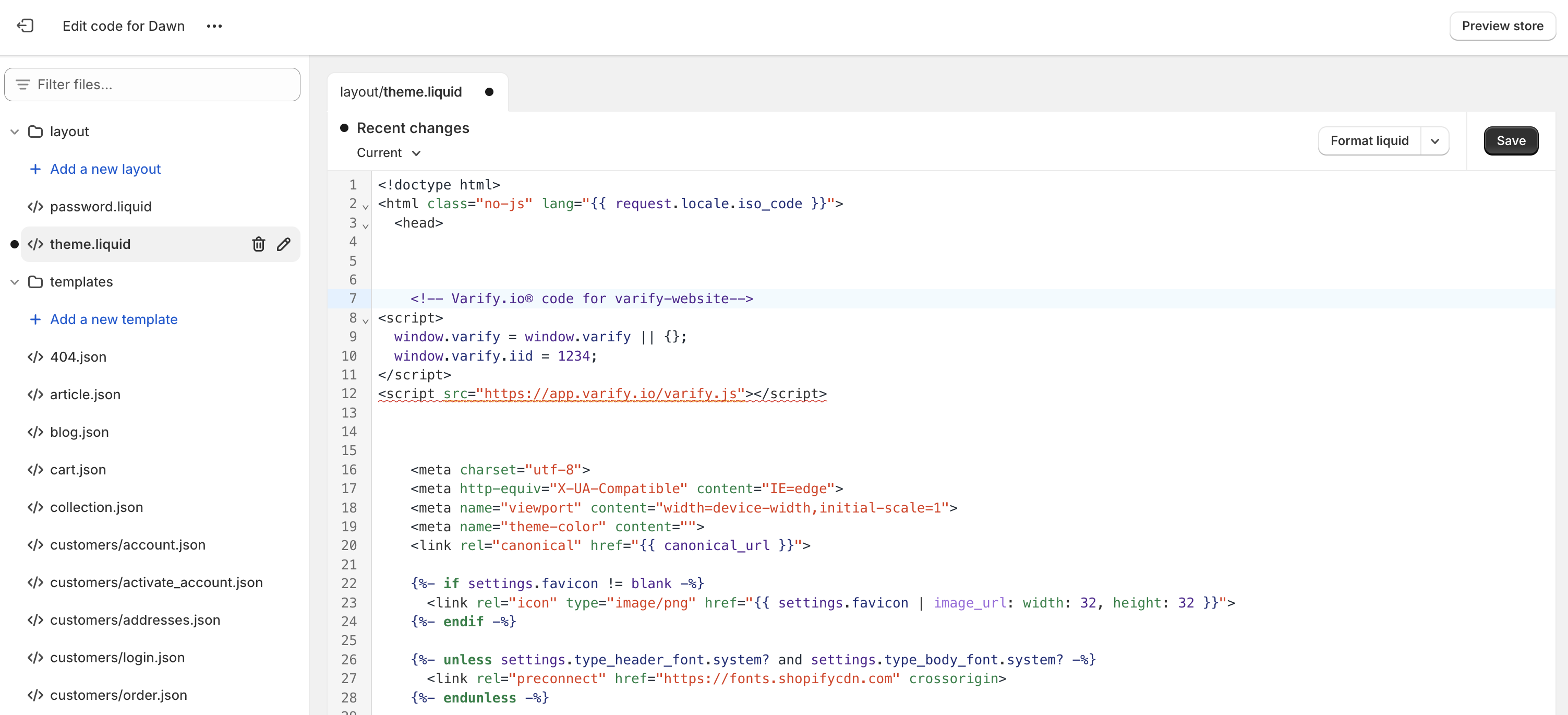Click the filter lines icon in search box
This screenshot has width=1568, height=715.
tap(22, 85)
